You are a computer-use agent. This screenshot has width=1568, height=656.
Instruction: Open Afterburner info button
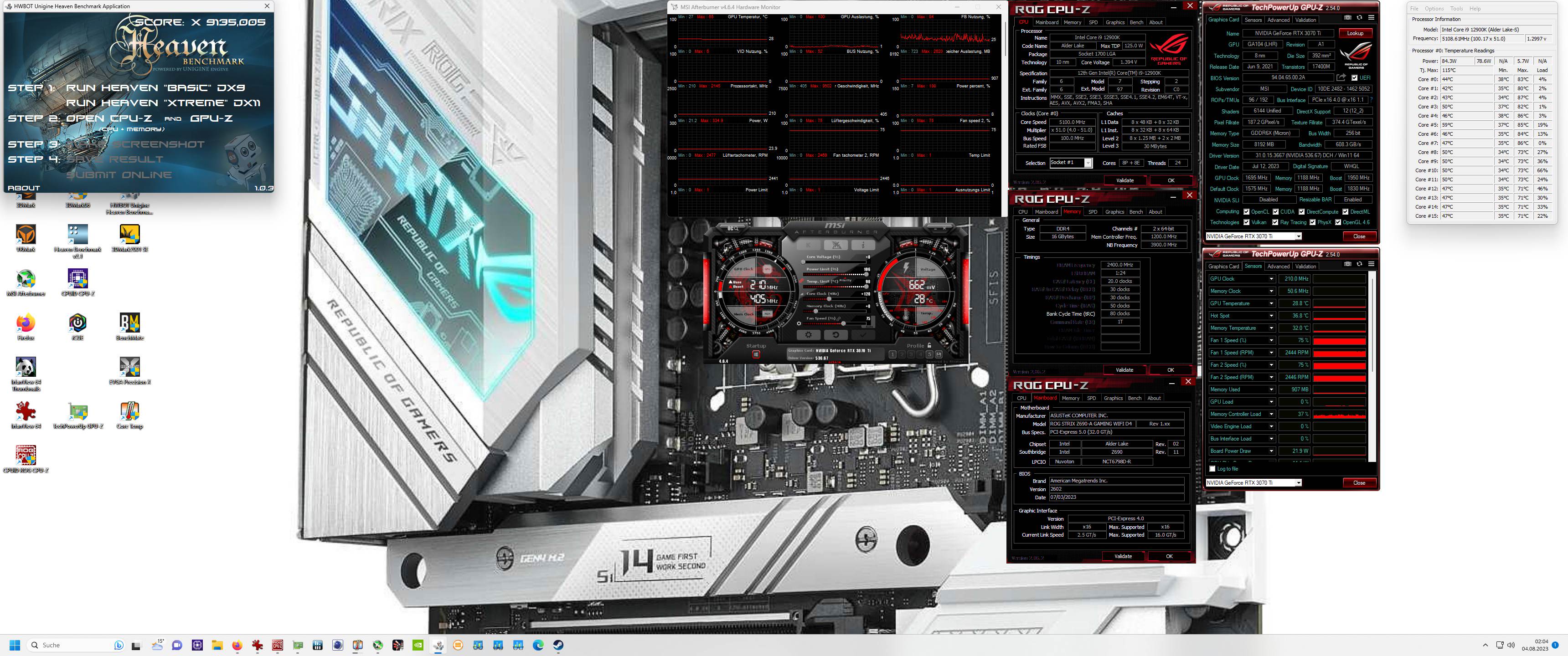864,245
